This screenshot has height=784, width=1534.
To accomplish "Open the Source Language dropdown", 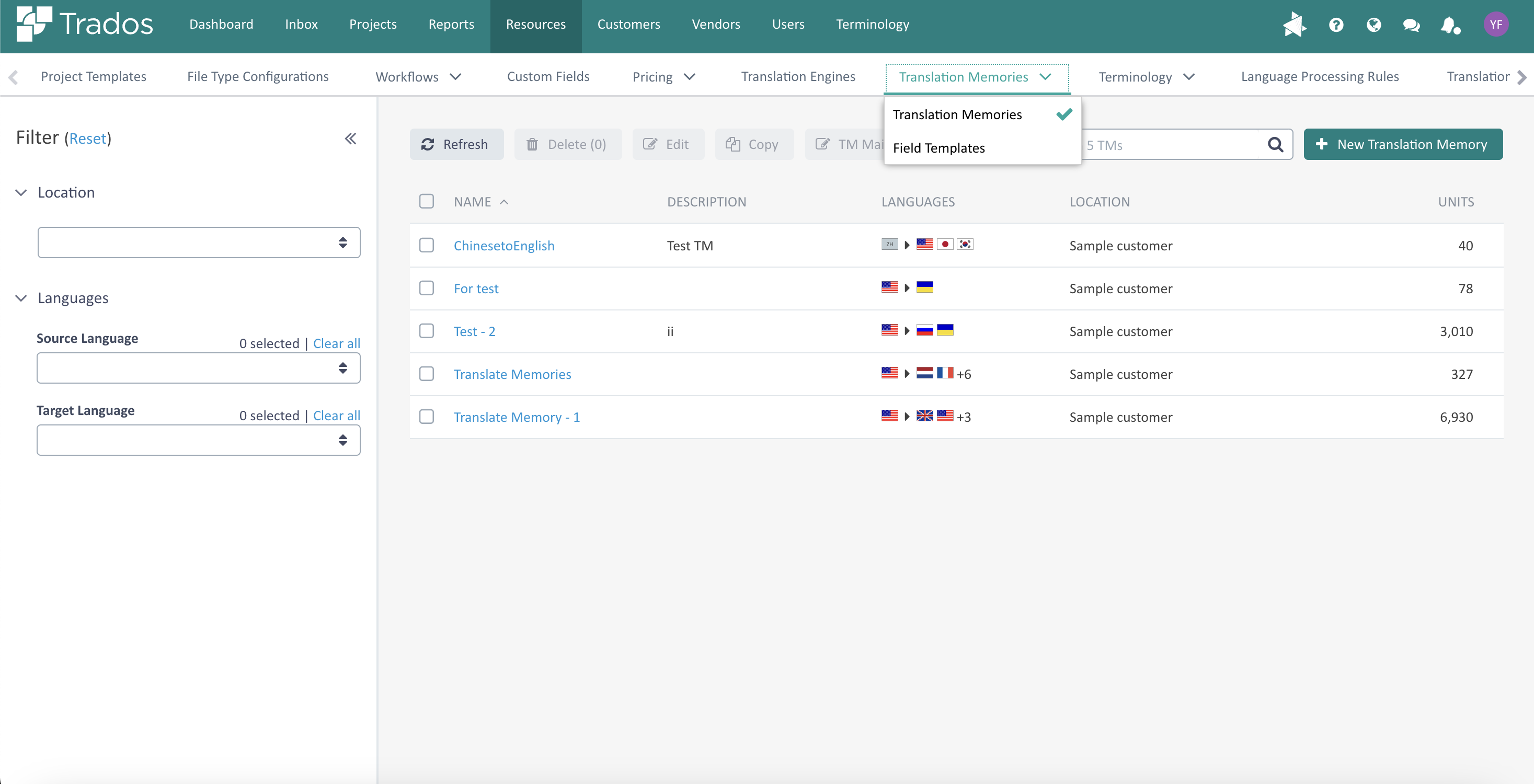I will tap(198, 368).
